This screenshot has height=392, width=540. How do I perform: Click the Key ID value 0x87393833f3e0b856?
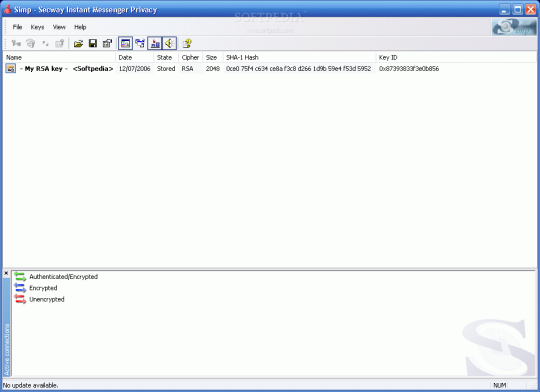point(409,69)
